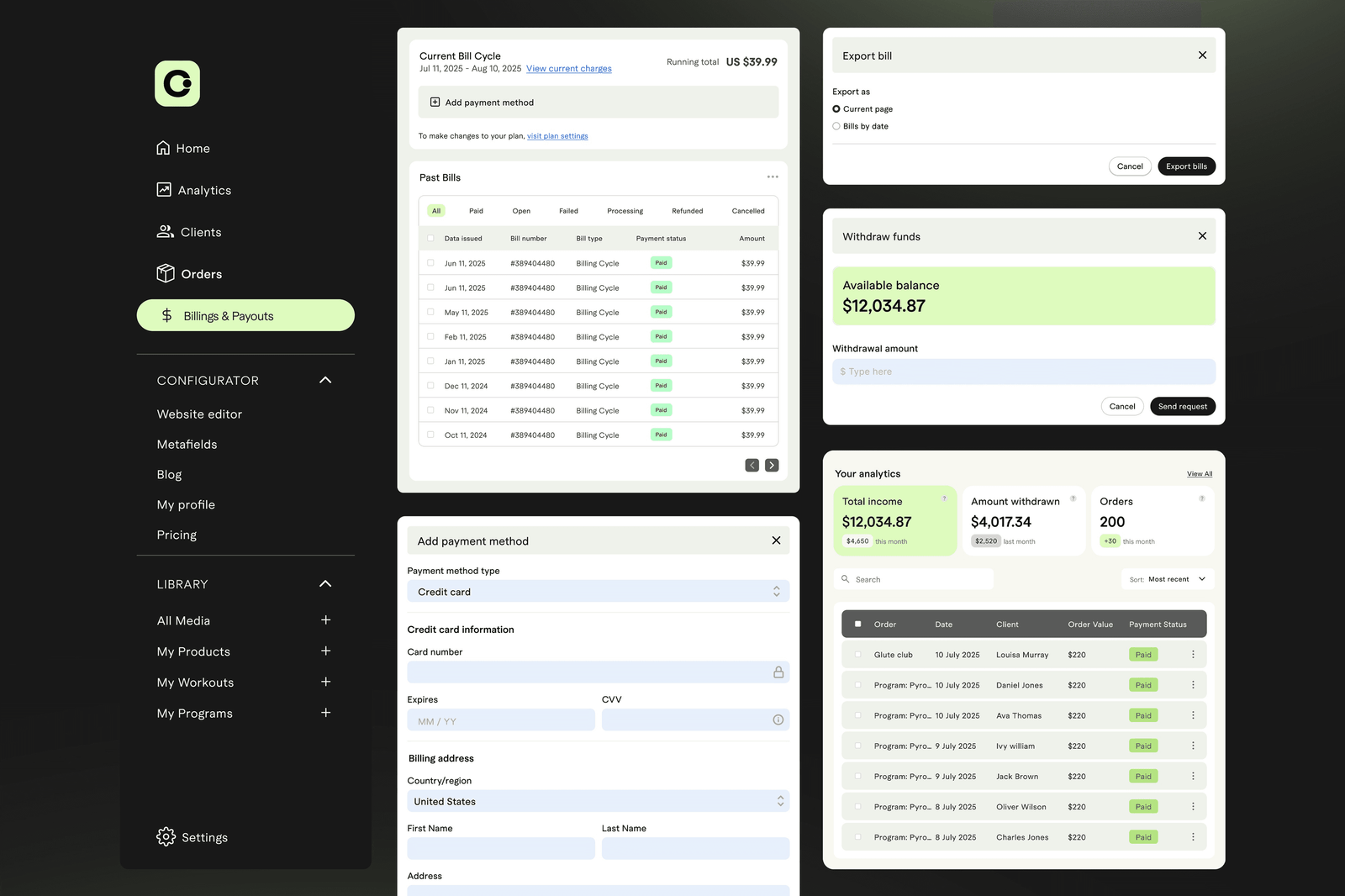Click the Send request button
1345x896 pixels.
1182,406
